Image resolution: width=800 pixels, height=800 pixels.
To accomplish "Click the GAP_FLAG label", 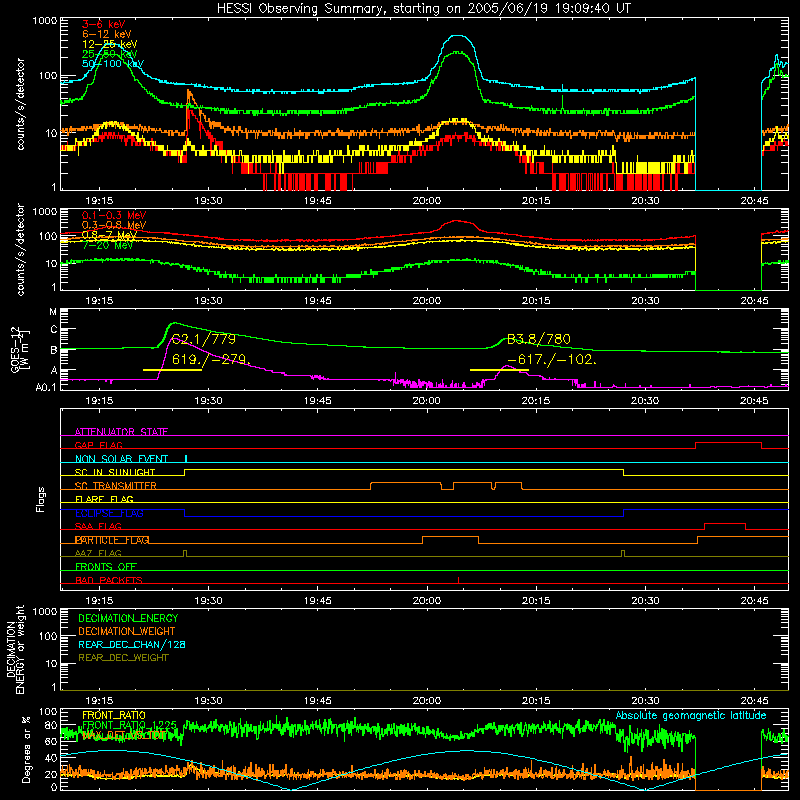I will click(x=98, y=445).
